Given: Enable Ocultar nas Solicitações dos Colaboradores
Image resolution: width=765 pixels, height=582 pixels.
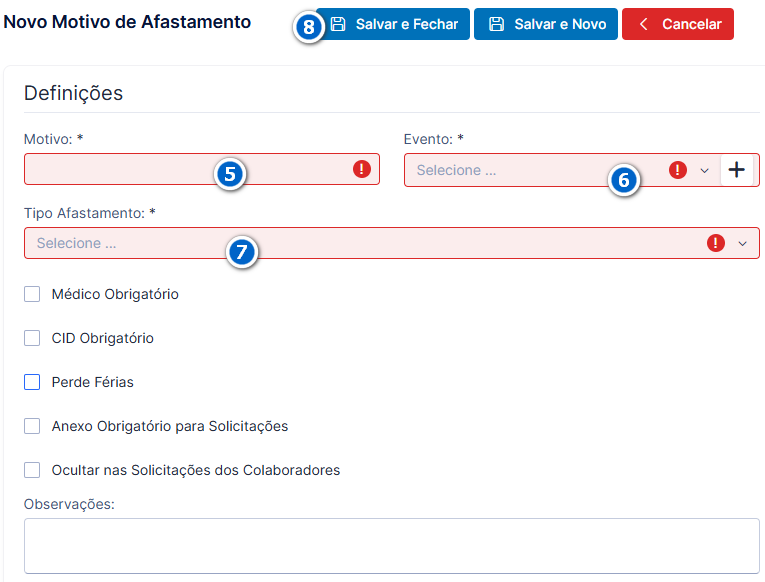Looking at the screenshot, I should (32, 470).
